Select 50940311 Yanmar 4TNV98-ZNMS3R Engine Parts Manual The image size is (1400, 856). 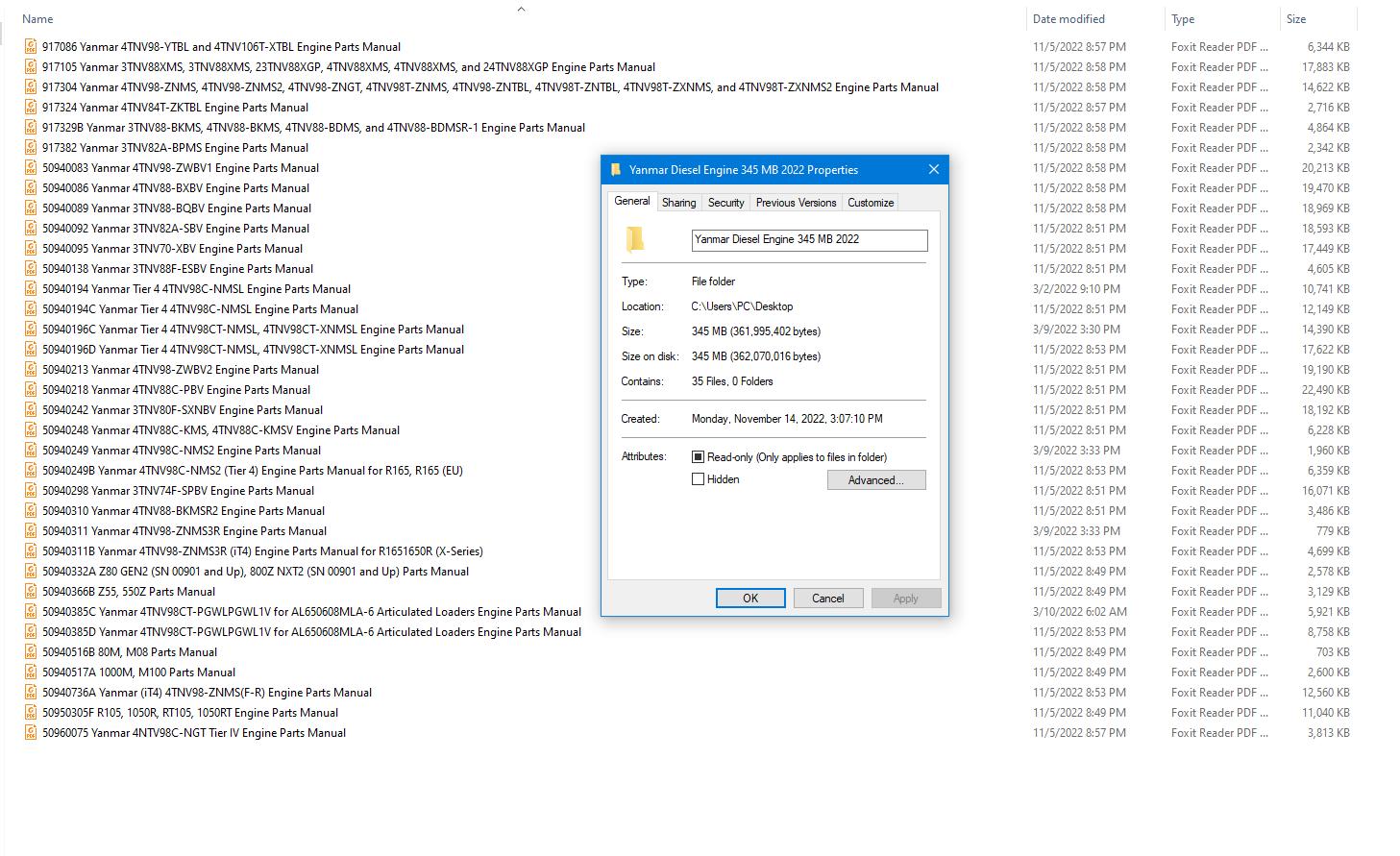[x=184, y=530]
